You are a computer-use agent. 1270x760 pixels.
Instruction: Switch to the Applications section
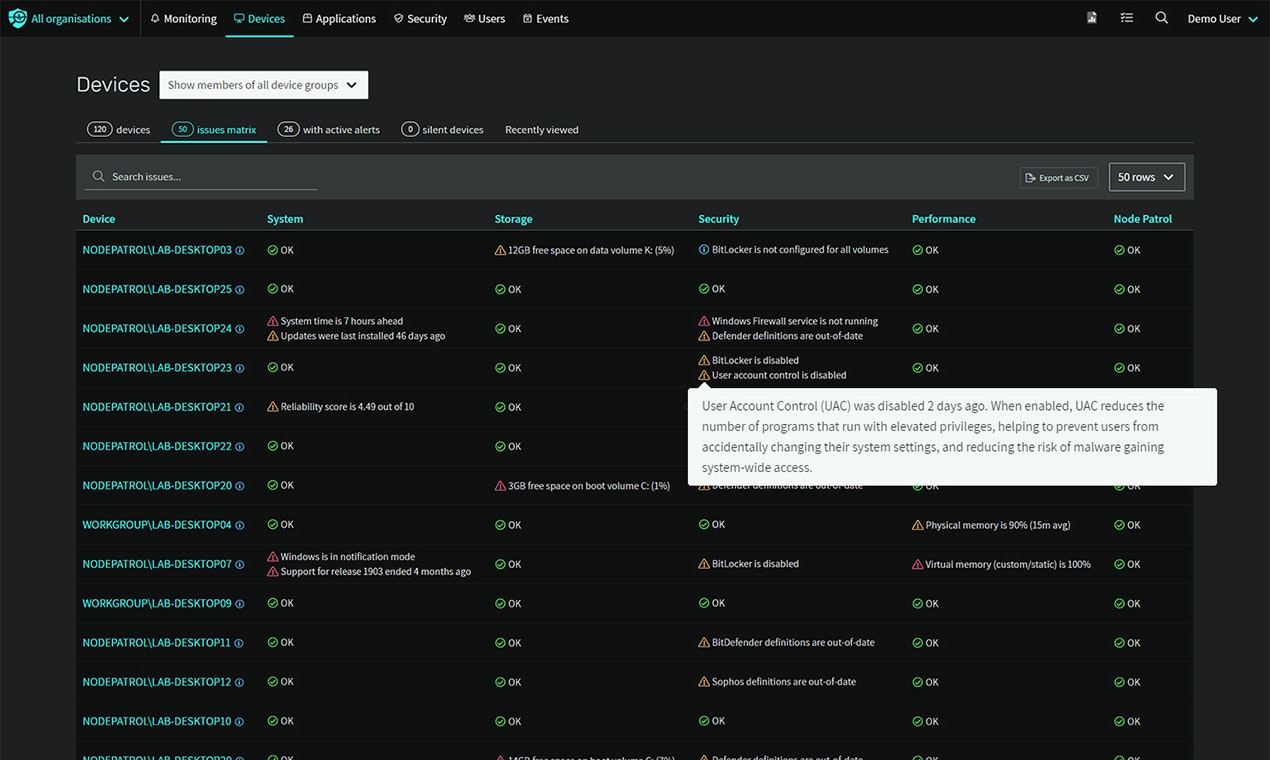pos(339,17)
